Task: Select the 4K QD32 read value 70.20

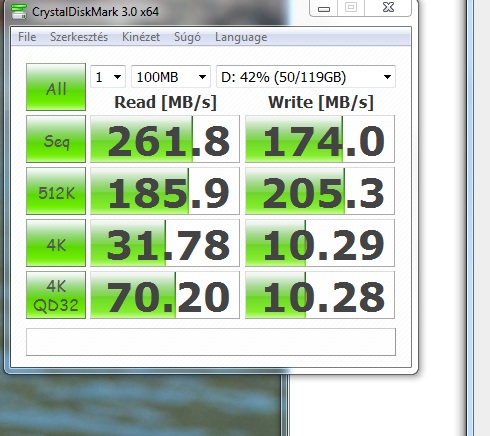Action: 165,295
